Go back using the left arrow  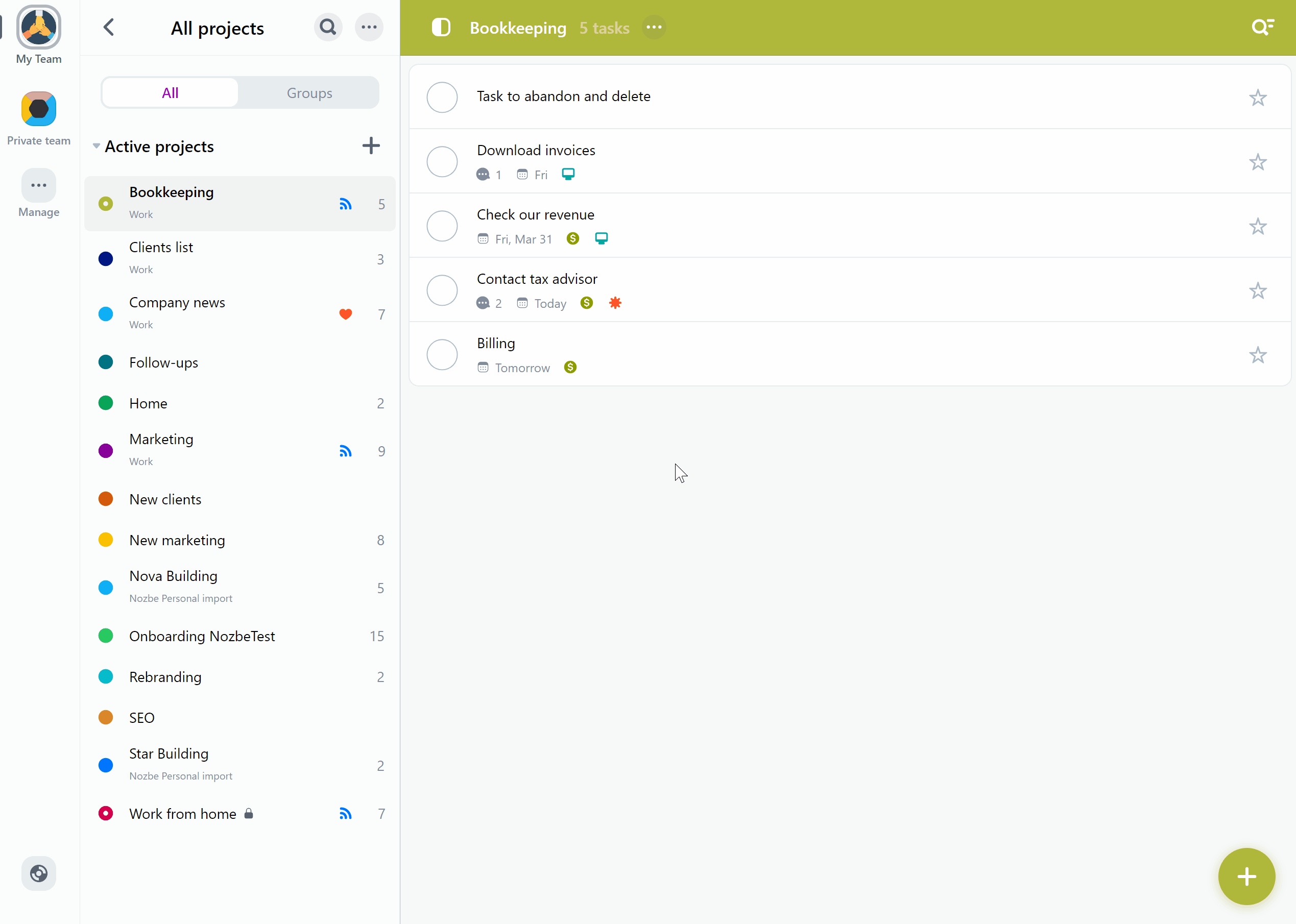point(109,27)
